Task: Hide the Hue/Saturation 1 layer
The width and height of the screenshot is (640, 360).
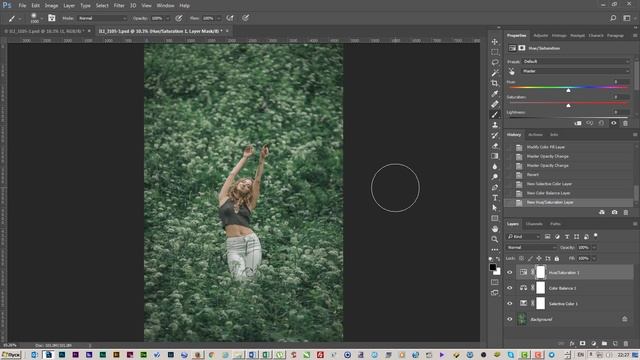Action: 509,273
